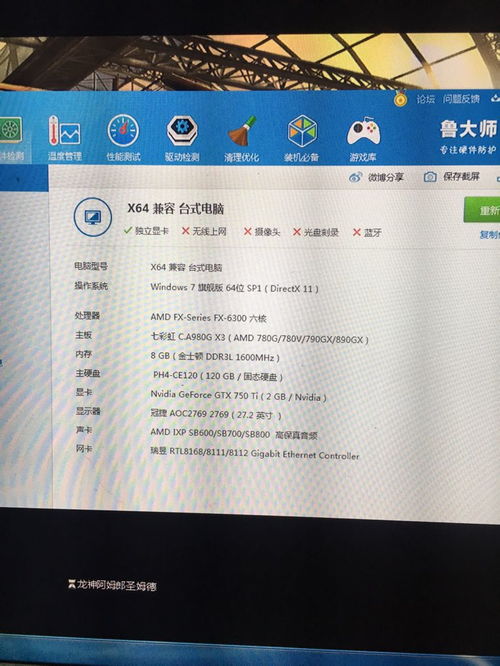Viewport: 500px width, 666px height.
Task: Click the PH4-CE120 120 GB disk value
Action: 218,376
